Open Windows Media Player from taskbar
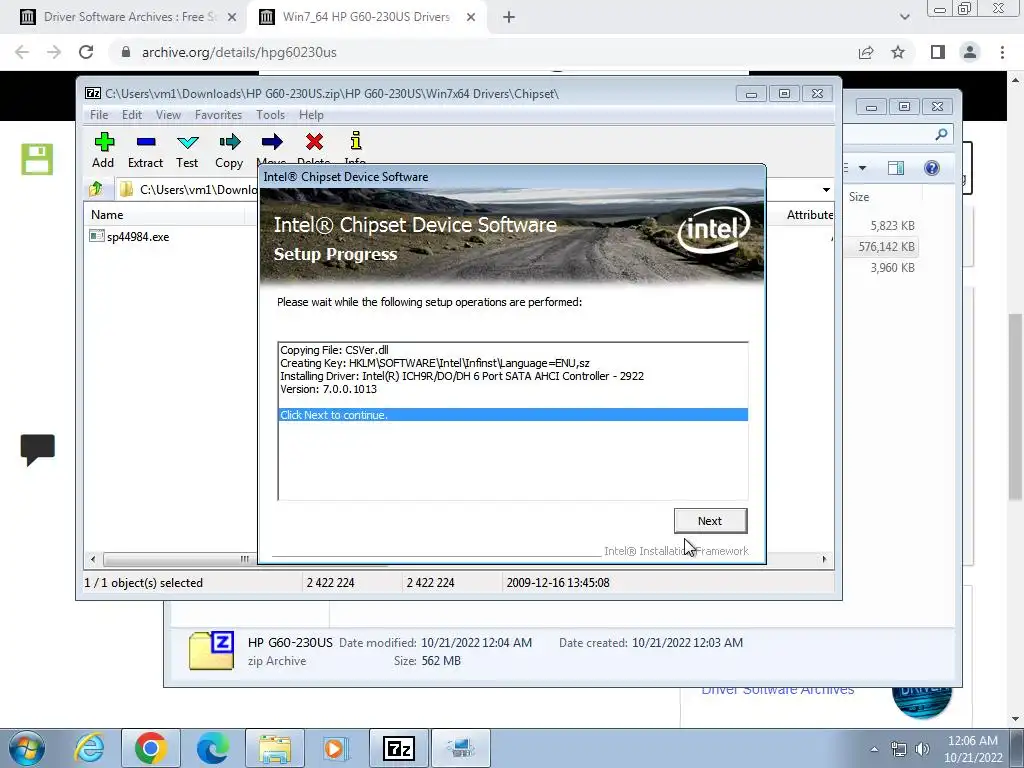1024x768 pixels. (x=337, y=748)
